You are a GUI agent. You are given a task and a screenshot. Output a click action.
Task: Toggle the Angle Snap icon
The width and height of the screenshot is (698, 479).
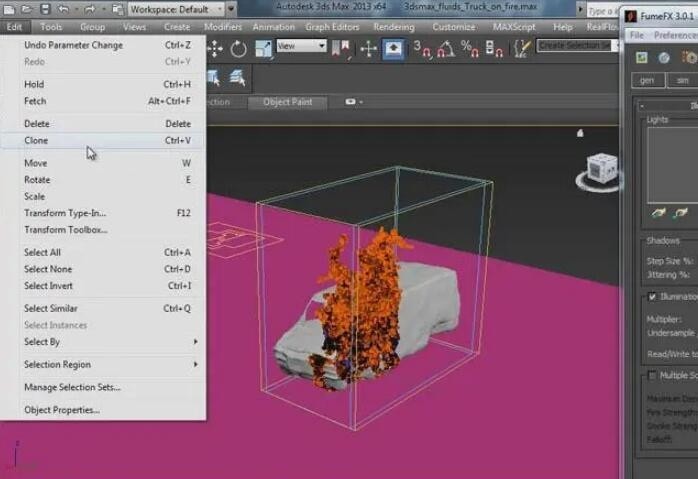tap(444, 47)
